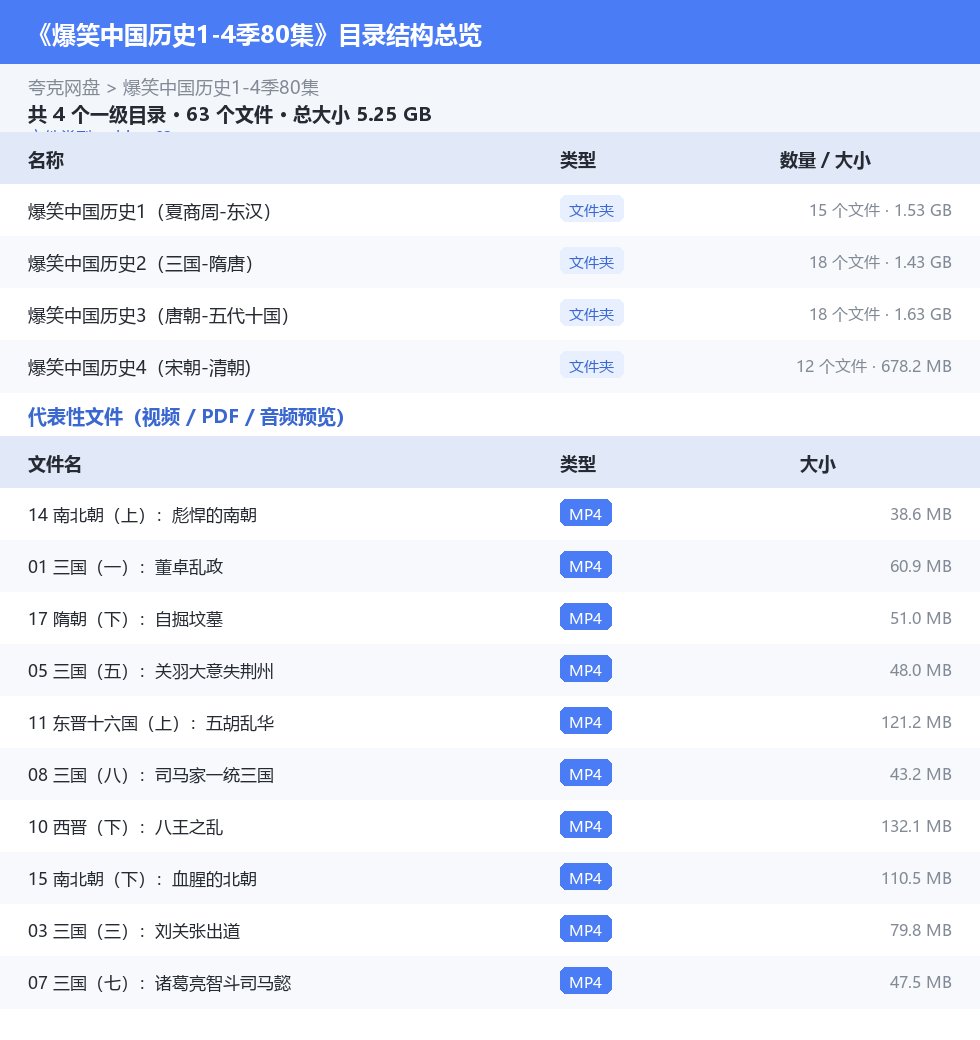Select the size value 43.2 MB
Viewport: 980px width, 1040px height.
click(920, 774)
